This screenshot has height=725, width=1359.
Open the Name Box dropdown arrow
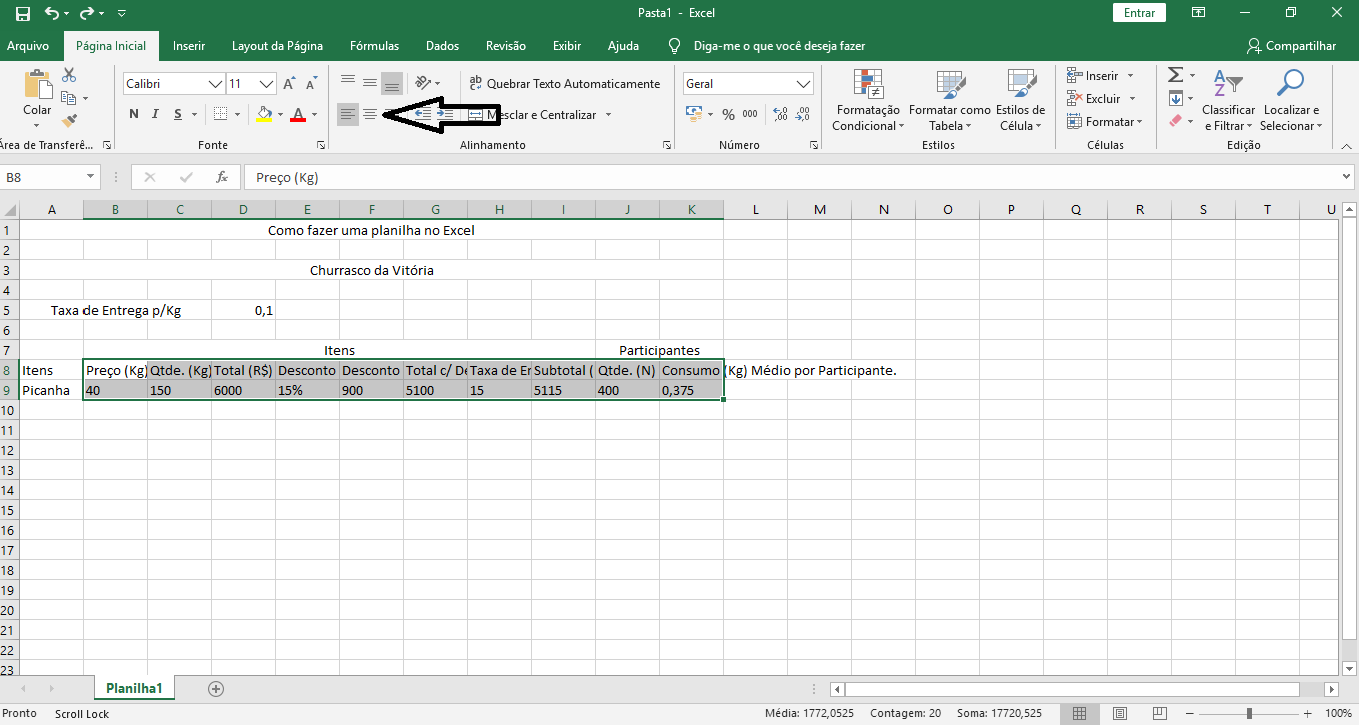90,177
